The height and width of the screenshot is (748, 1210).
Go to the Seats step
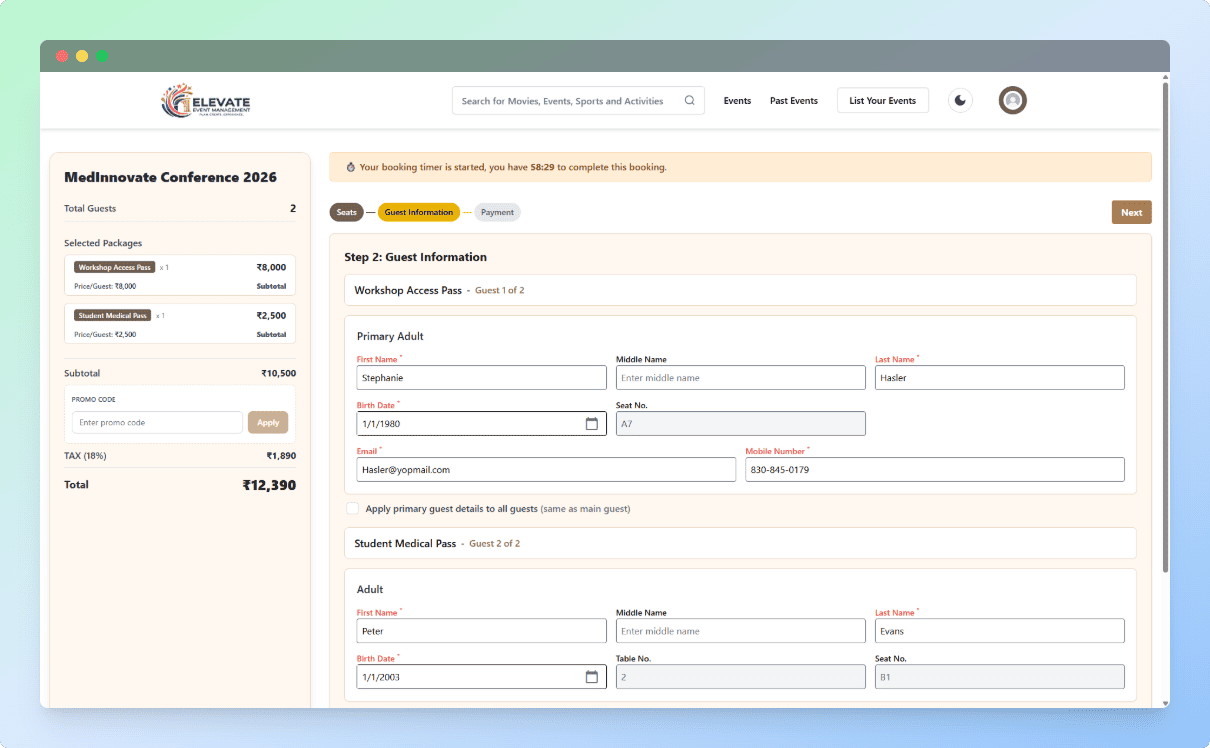(346, 212)
